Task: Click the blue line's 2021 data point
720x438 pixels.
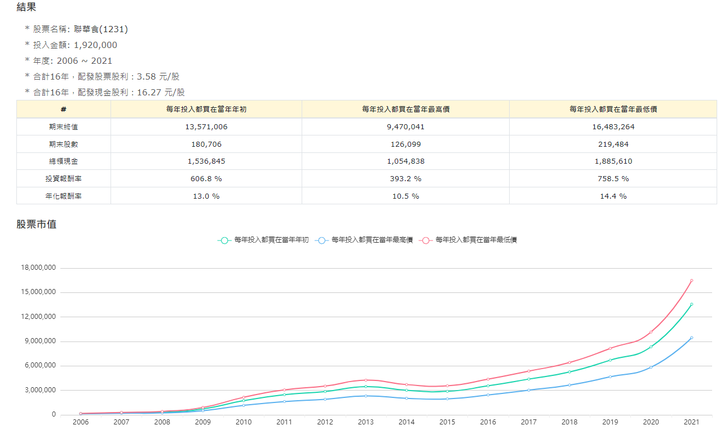Action: (691, 338)
